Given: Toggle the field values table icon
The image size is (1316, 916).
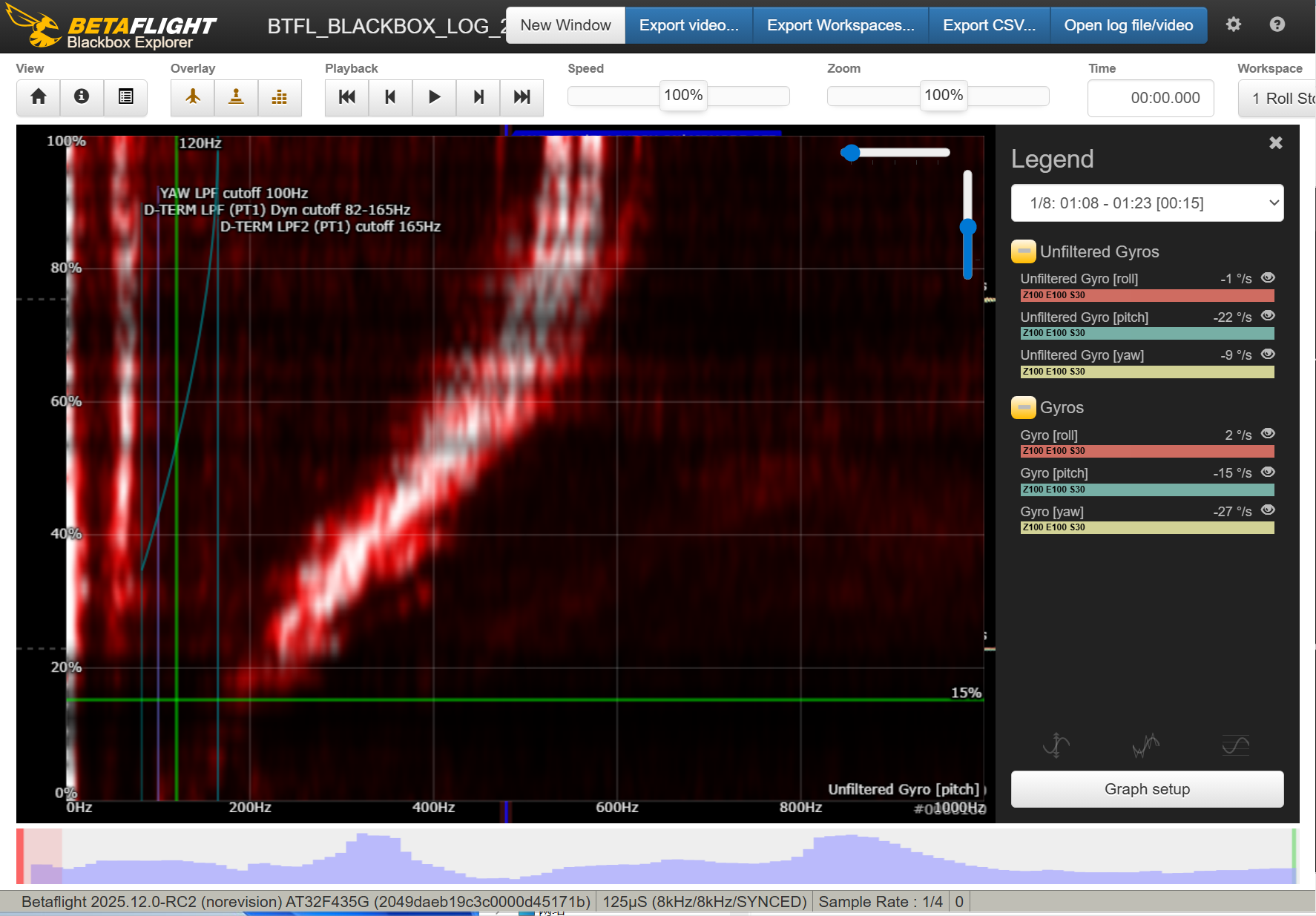Looking at the screenshot, I should (125, 97).
